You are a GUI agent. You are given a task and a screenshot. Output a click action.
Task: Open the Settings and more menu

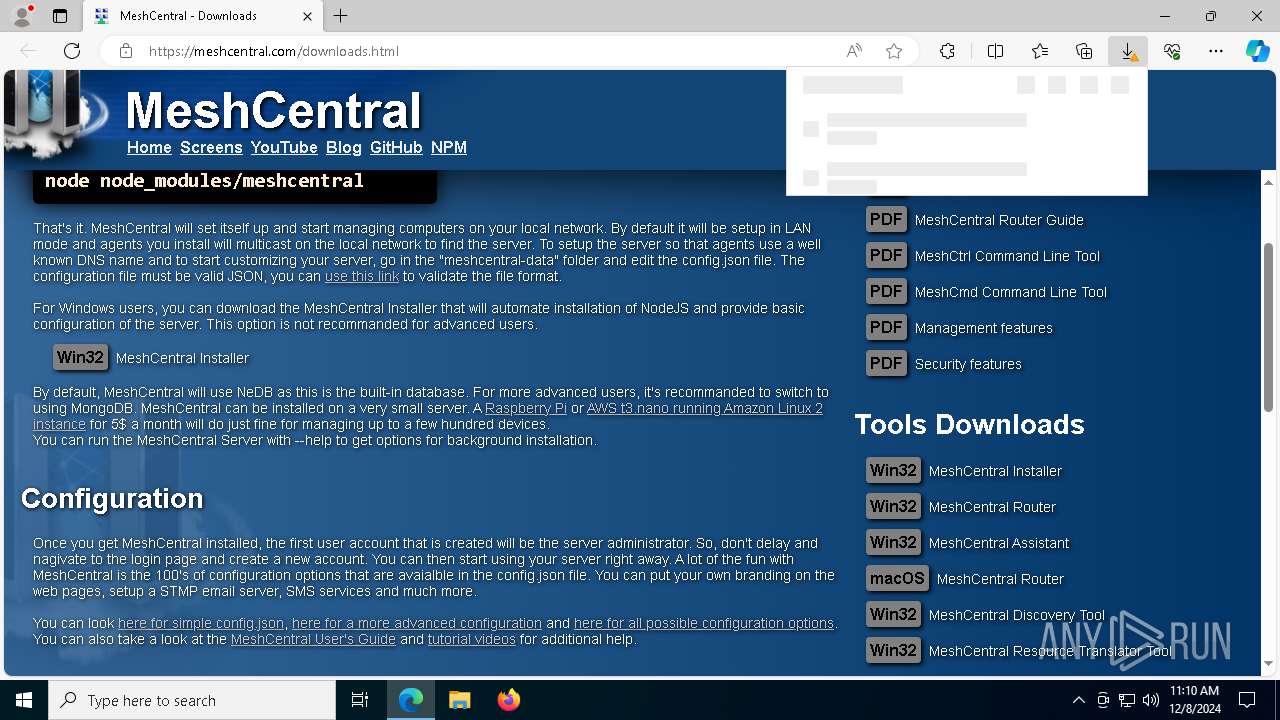click(1216, 51)
